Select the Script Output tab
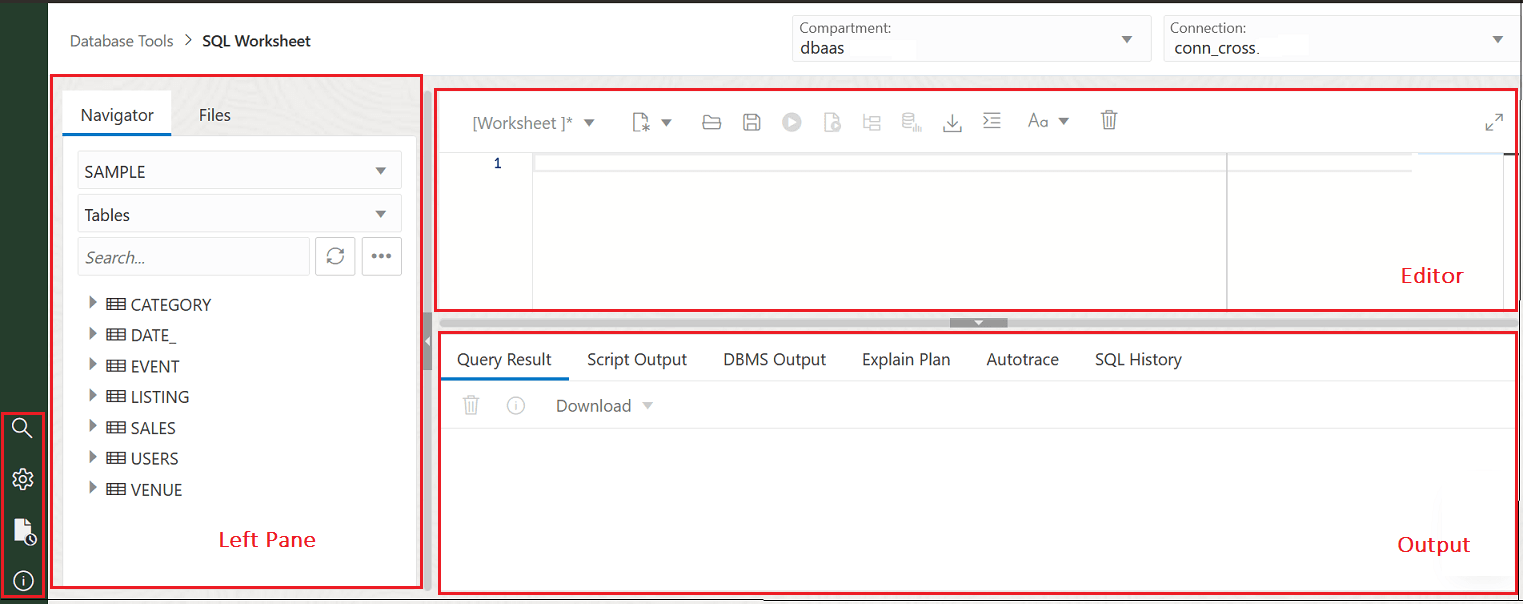The width and height of the screenshot is (1523, 604). click(637, 359)
